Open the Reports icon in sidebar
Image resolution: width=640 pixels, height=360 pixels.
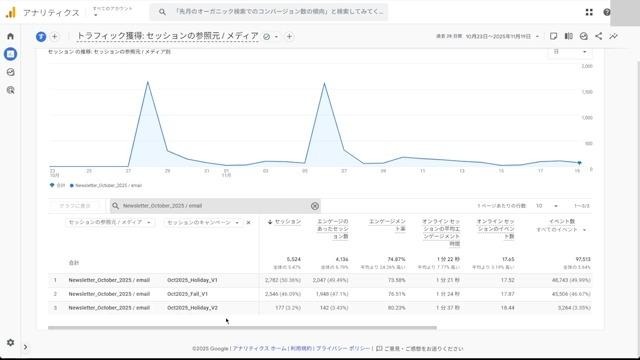11,54
